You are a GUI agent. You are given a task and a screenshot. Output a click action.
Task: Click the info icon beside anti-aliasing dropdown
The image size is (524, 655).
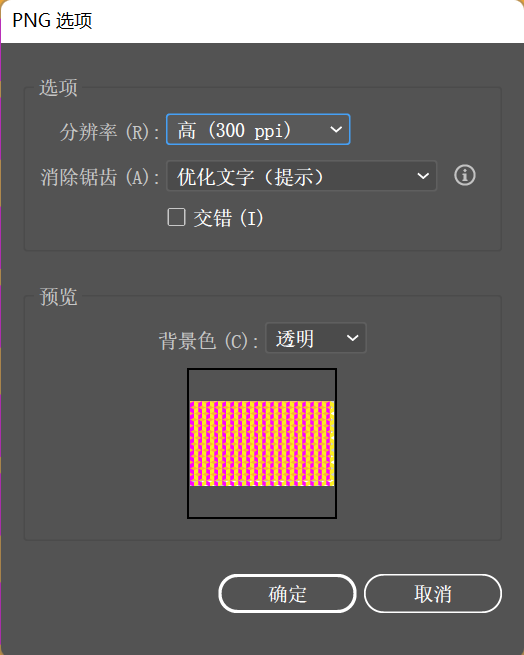coord(465,175)
